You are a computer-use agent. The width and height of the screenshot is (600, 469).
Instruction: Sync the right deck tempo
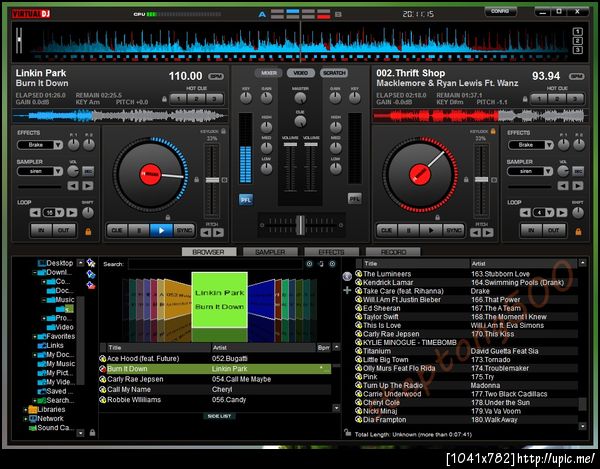click(453, 230)
